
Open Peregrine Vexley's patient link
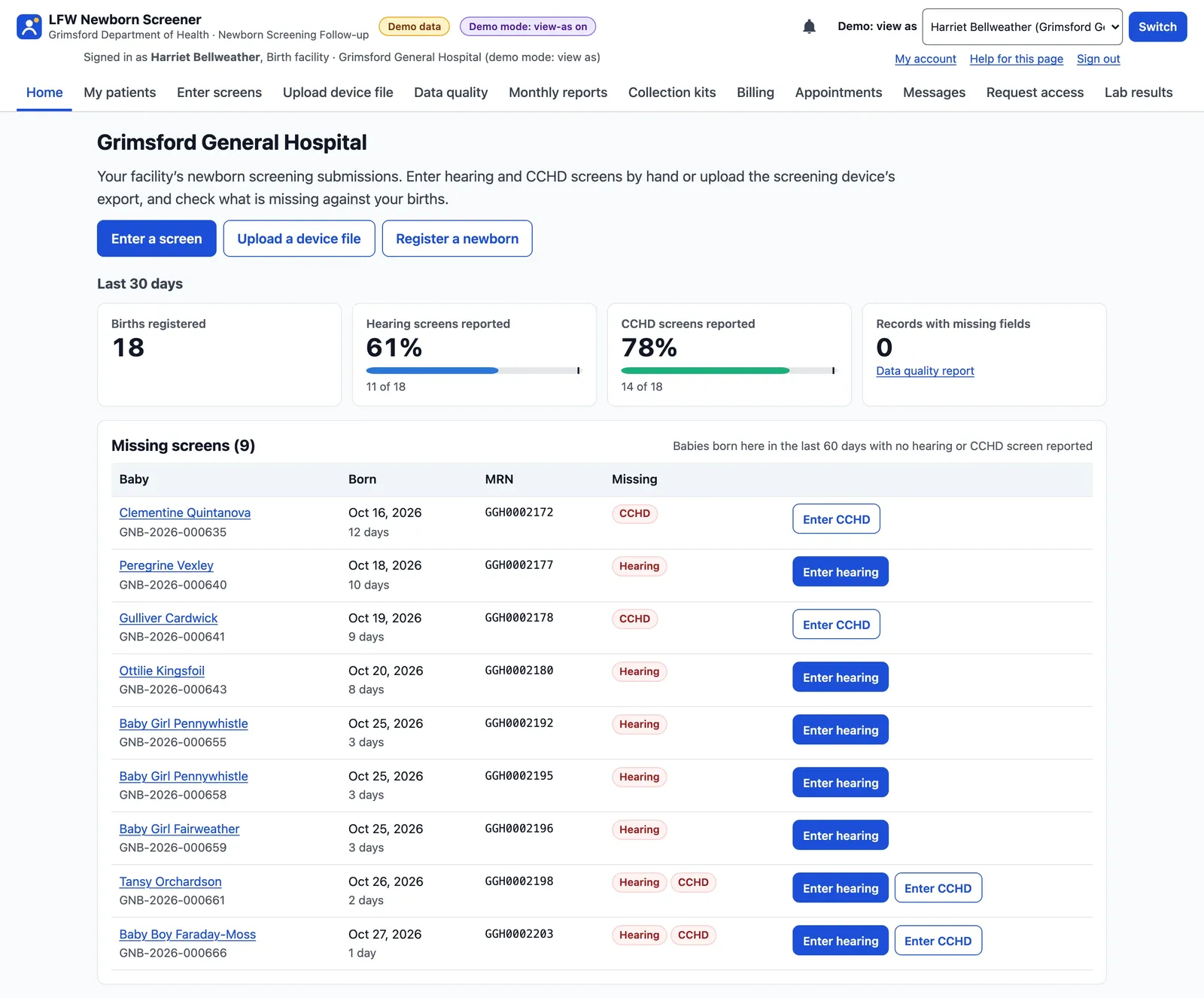(166, 565)
